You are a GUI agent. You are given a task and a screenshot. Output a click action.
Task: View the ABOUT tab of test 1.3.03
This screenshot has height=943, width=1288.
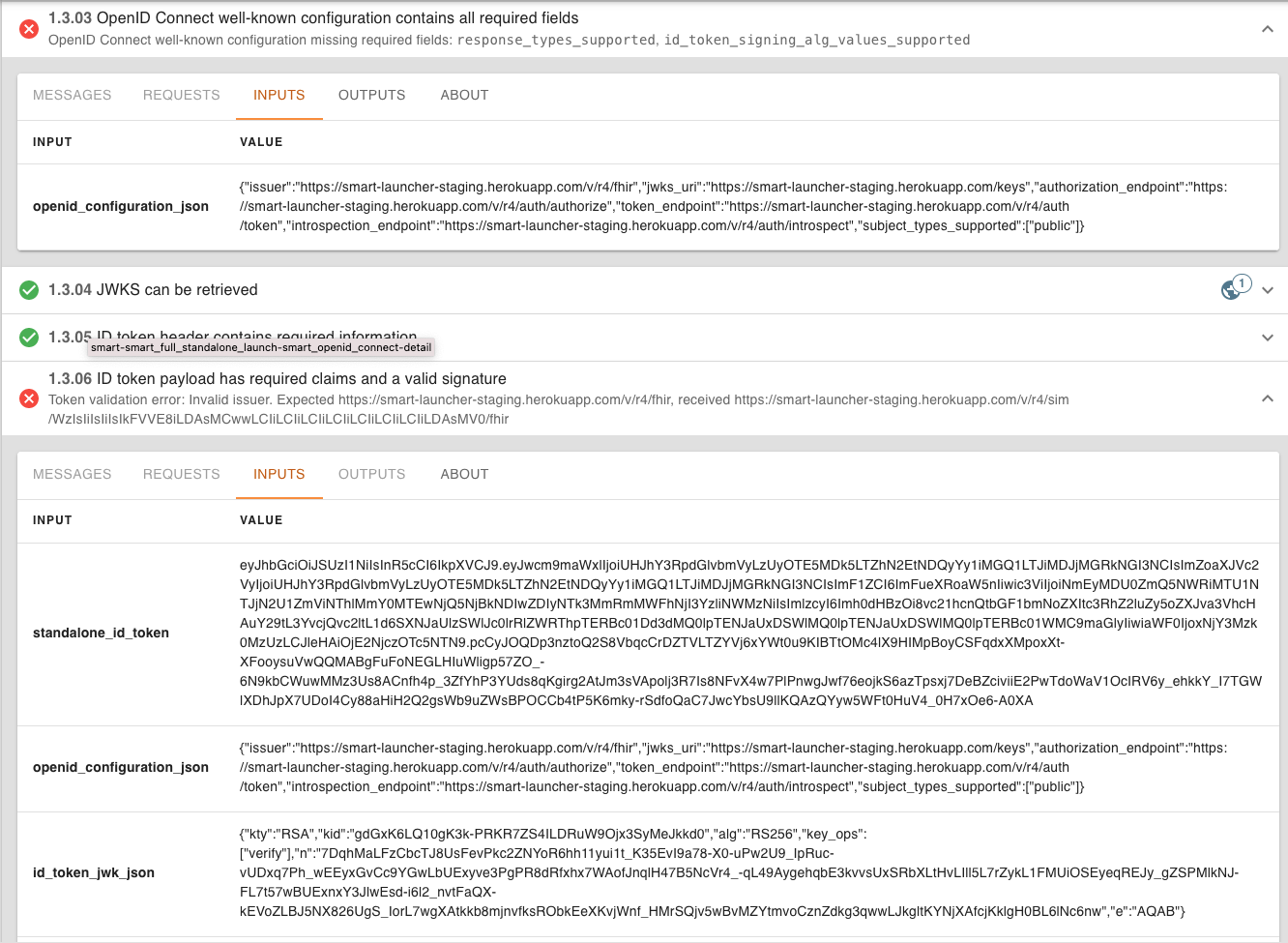pyautogui.click(x=464, y=95)
